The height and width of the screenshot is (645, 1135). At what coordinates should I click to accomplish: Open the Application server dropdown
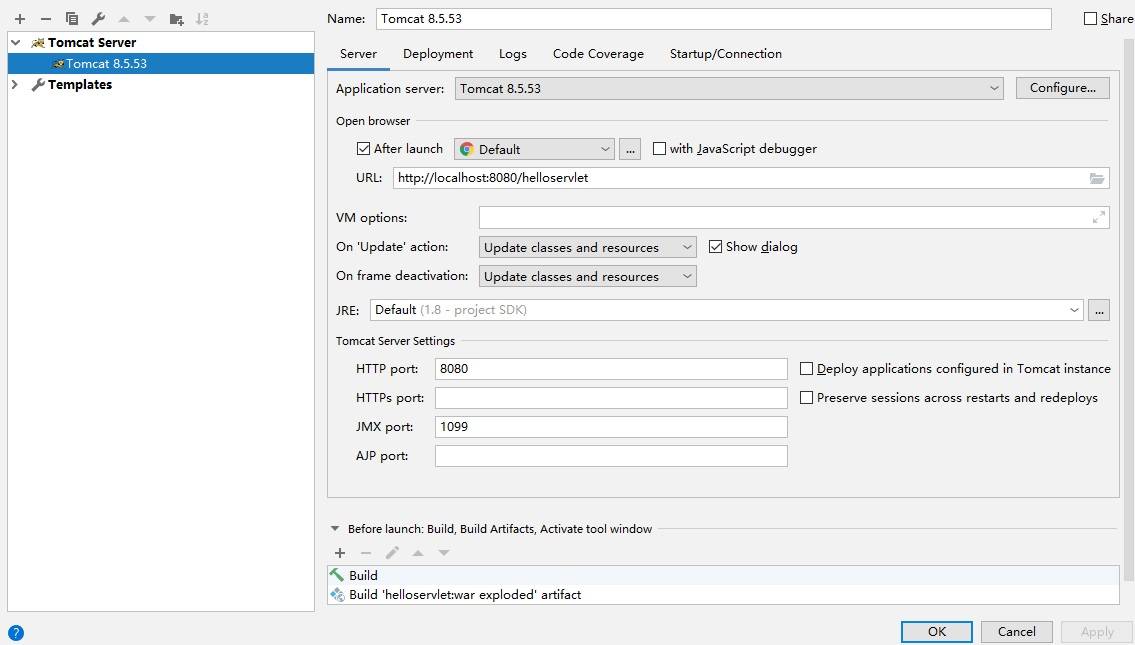729,88
